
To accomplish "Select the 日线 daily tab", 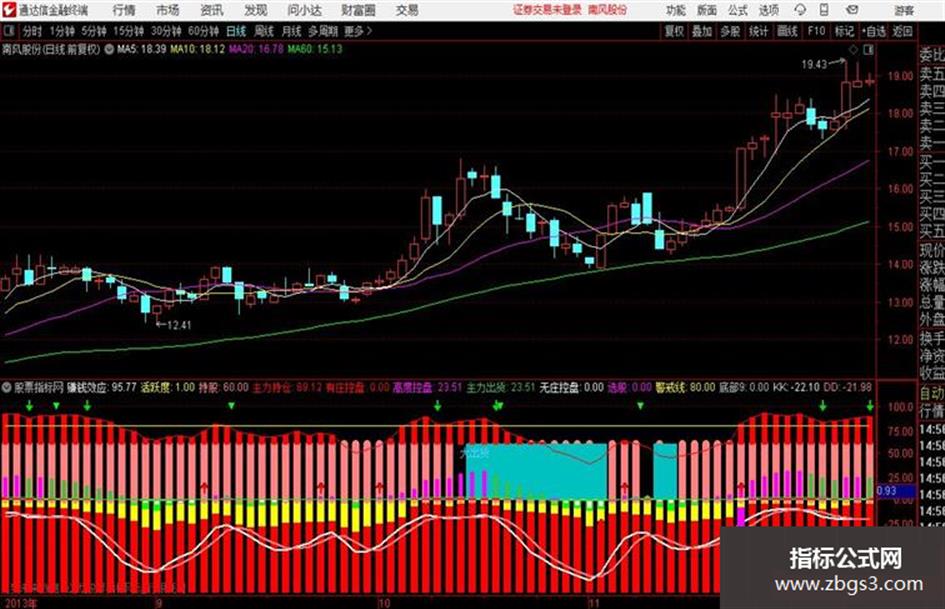I will point(236,31).
